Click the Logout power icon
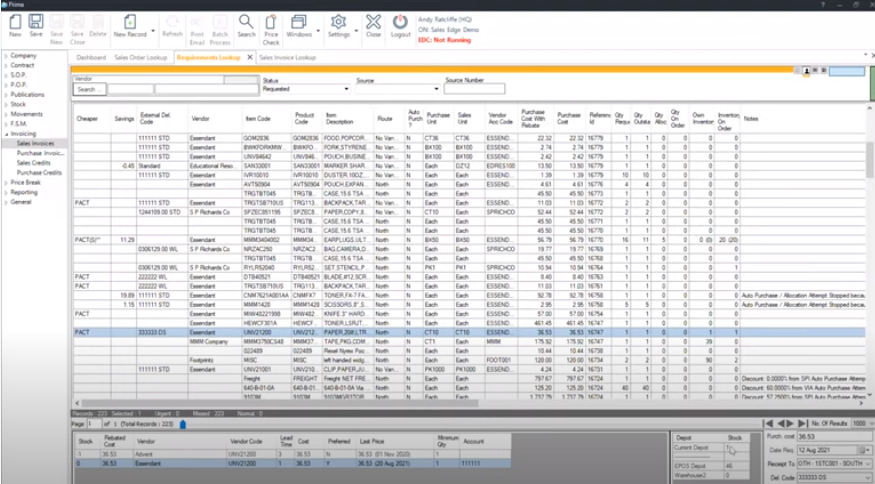 400,22
